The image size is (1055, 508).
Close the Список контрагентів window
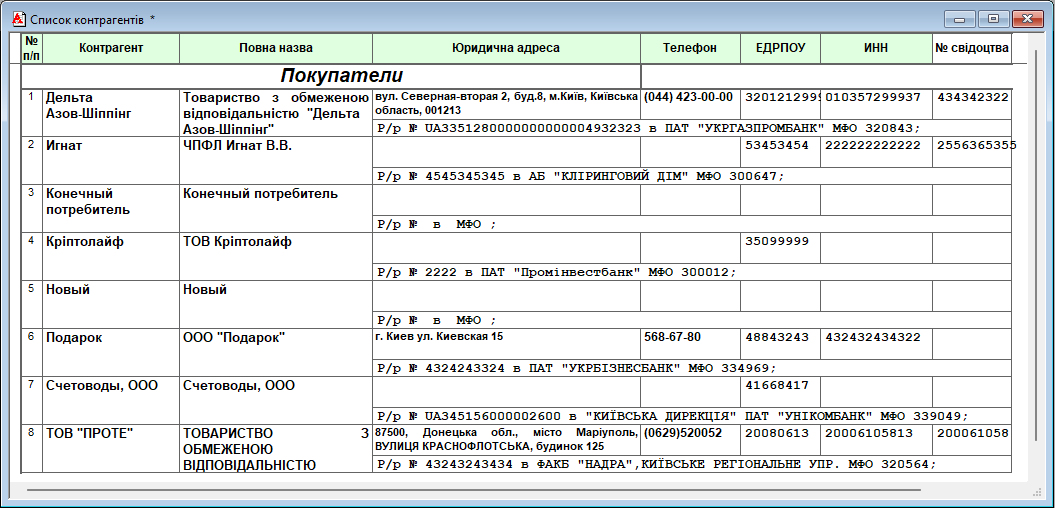point(1027,20)
